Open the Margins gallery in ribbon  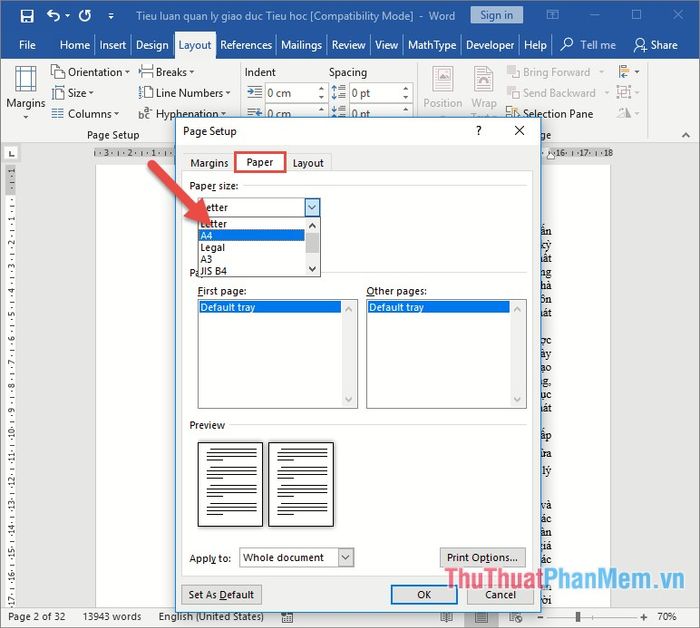pyautogui.click(x=25, y=93)
